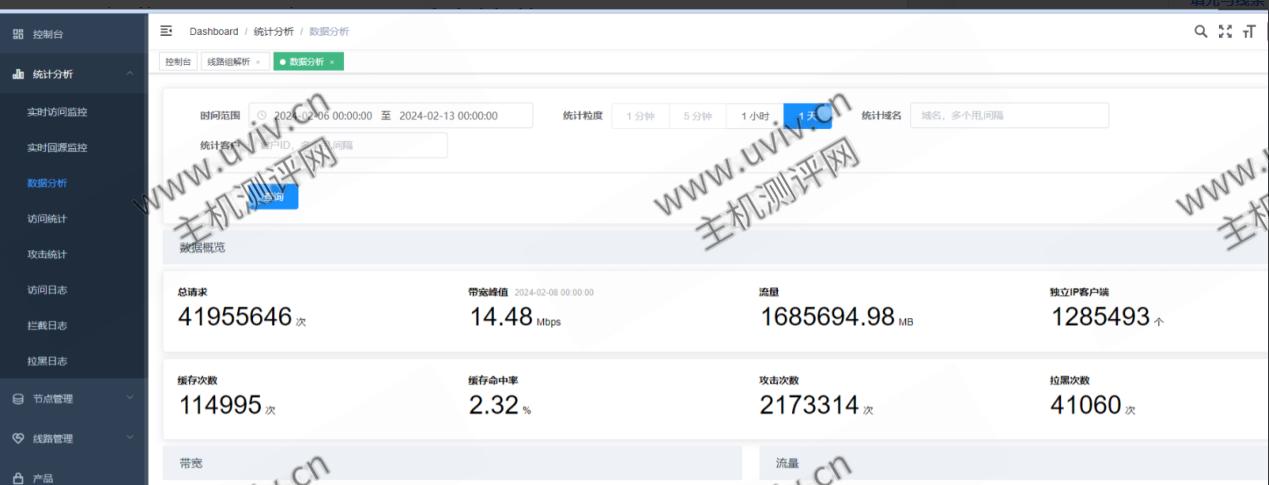Collapse the sidebar with the hamburger icon

166,32
